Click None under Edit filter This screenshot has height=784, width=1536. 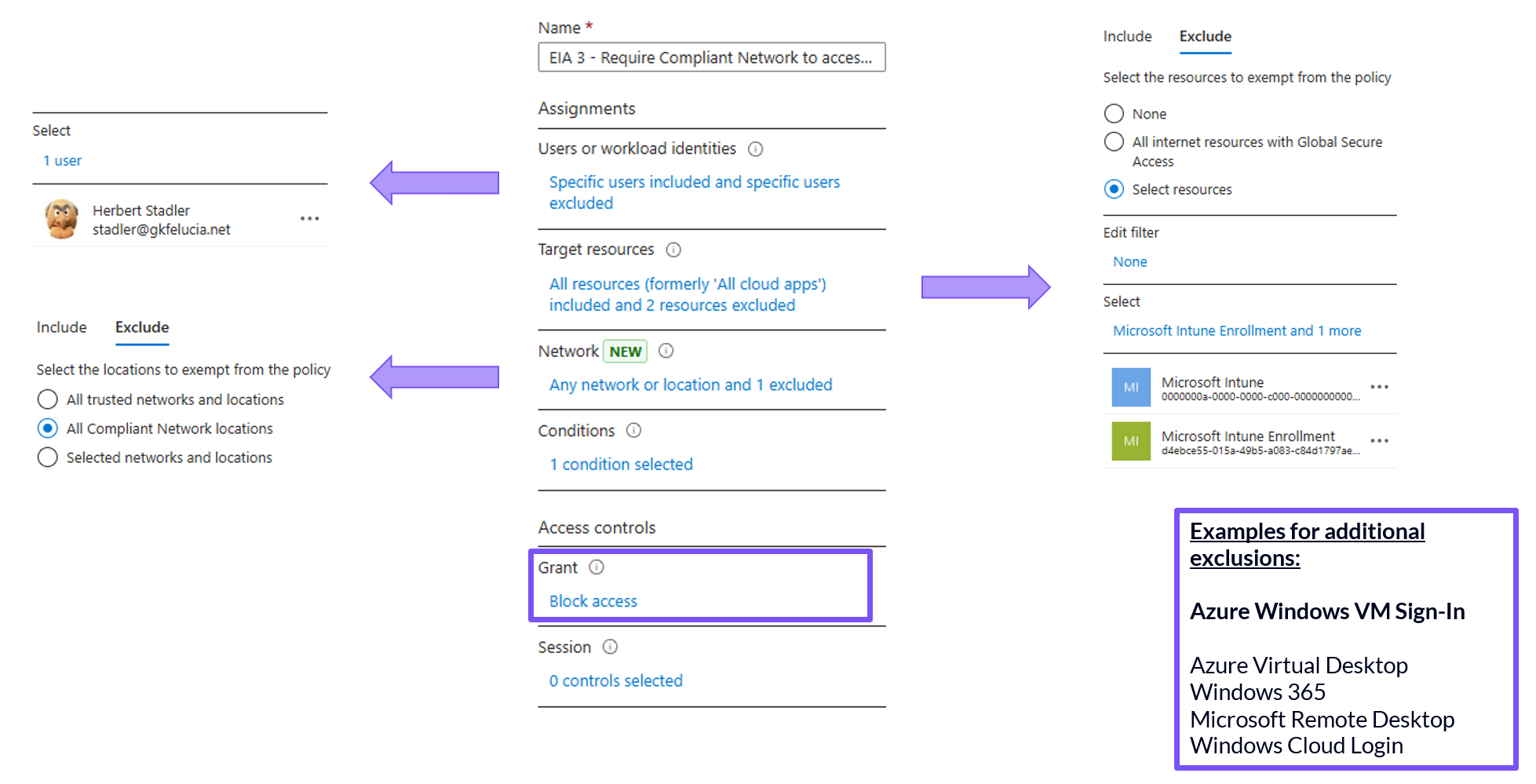pyautogui.click(x=1129, y=261)
